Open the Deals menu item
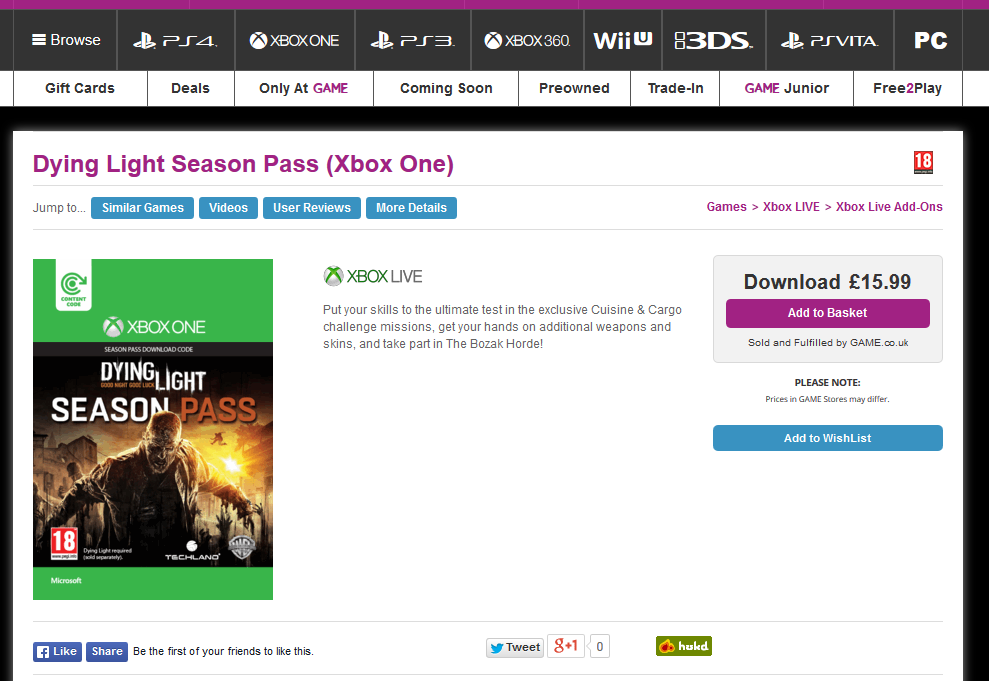Image resolution: width=989 pixels, height=681 pixels. click(190, 88)
